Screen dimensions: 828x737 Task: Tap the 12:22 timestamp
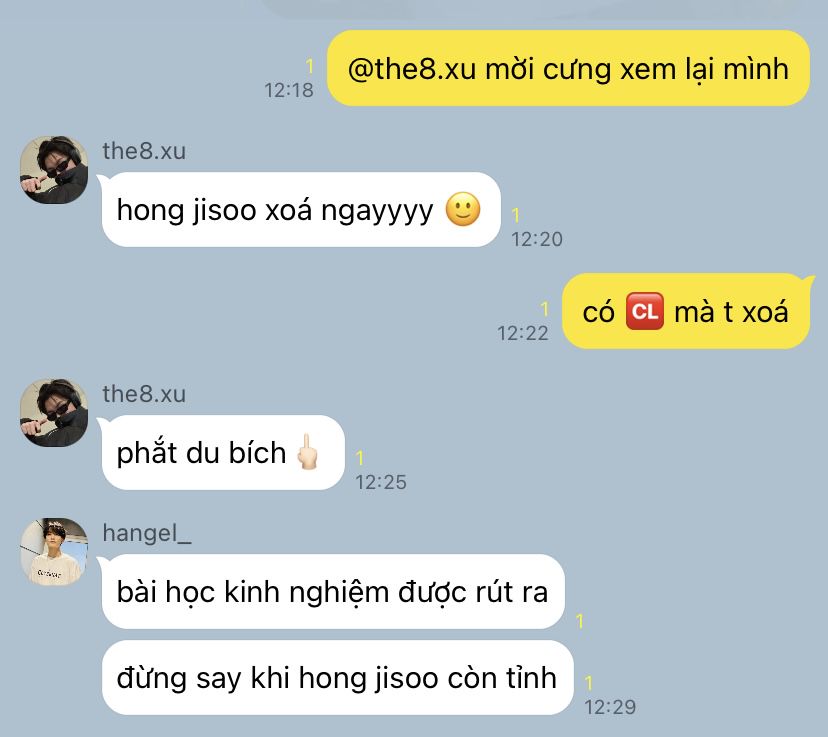point(523,333)
